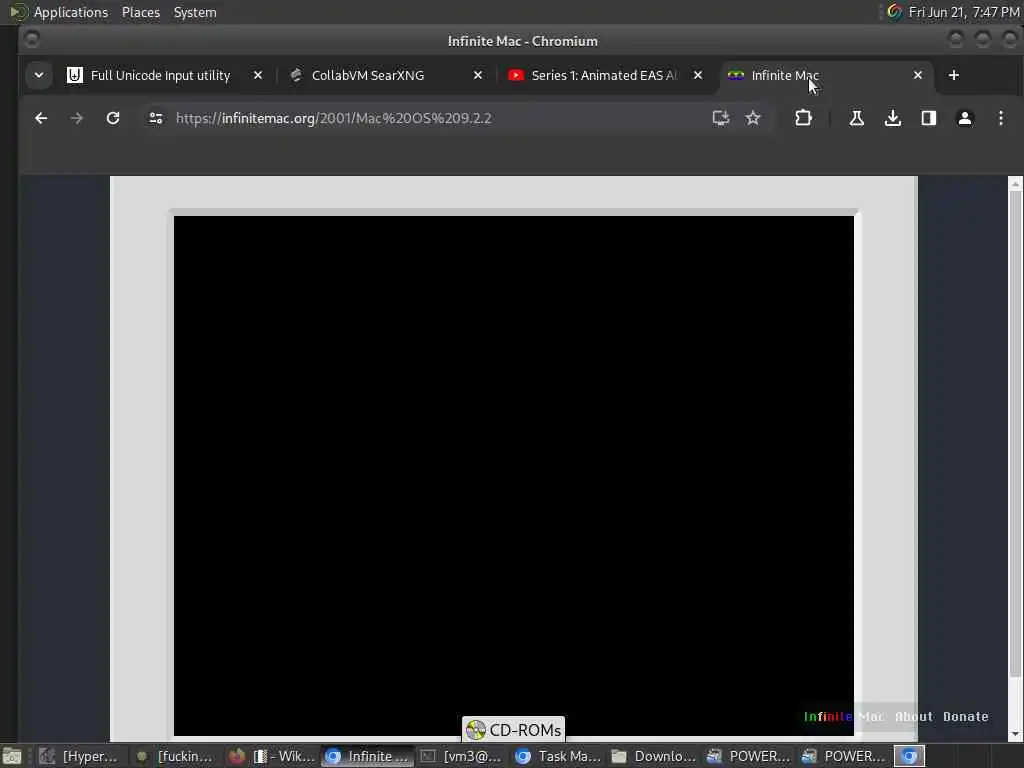The width and height of the screenshot is (1024, 768).
Task: Go forward in browser history
Action: pyautogui.click(x=77, y=118)
